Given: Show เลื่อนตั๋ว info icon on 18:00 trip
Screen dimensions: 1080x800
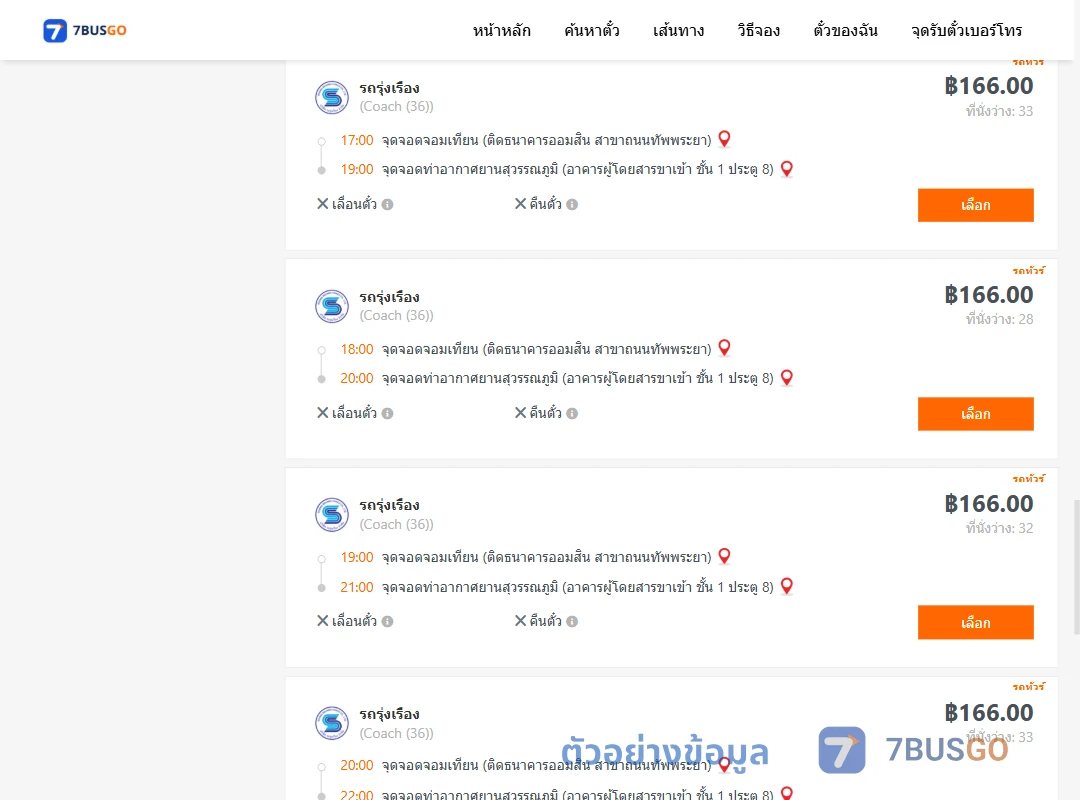Looking at the screenshot, I should [x=388, y=413].
